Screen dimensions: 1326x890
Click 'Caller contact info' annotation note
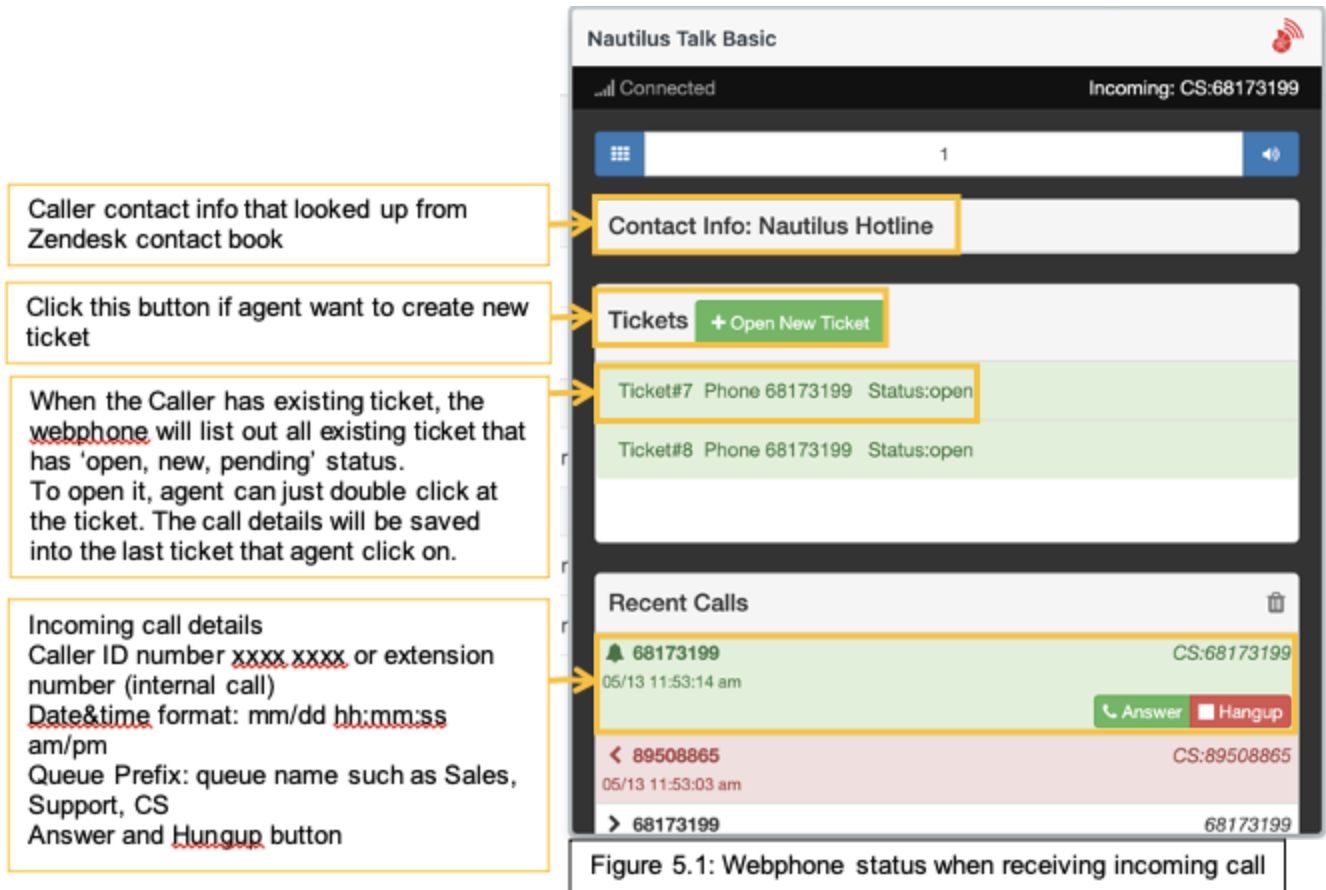(278, 224)
